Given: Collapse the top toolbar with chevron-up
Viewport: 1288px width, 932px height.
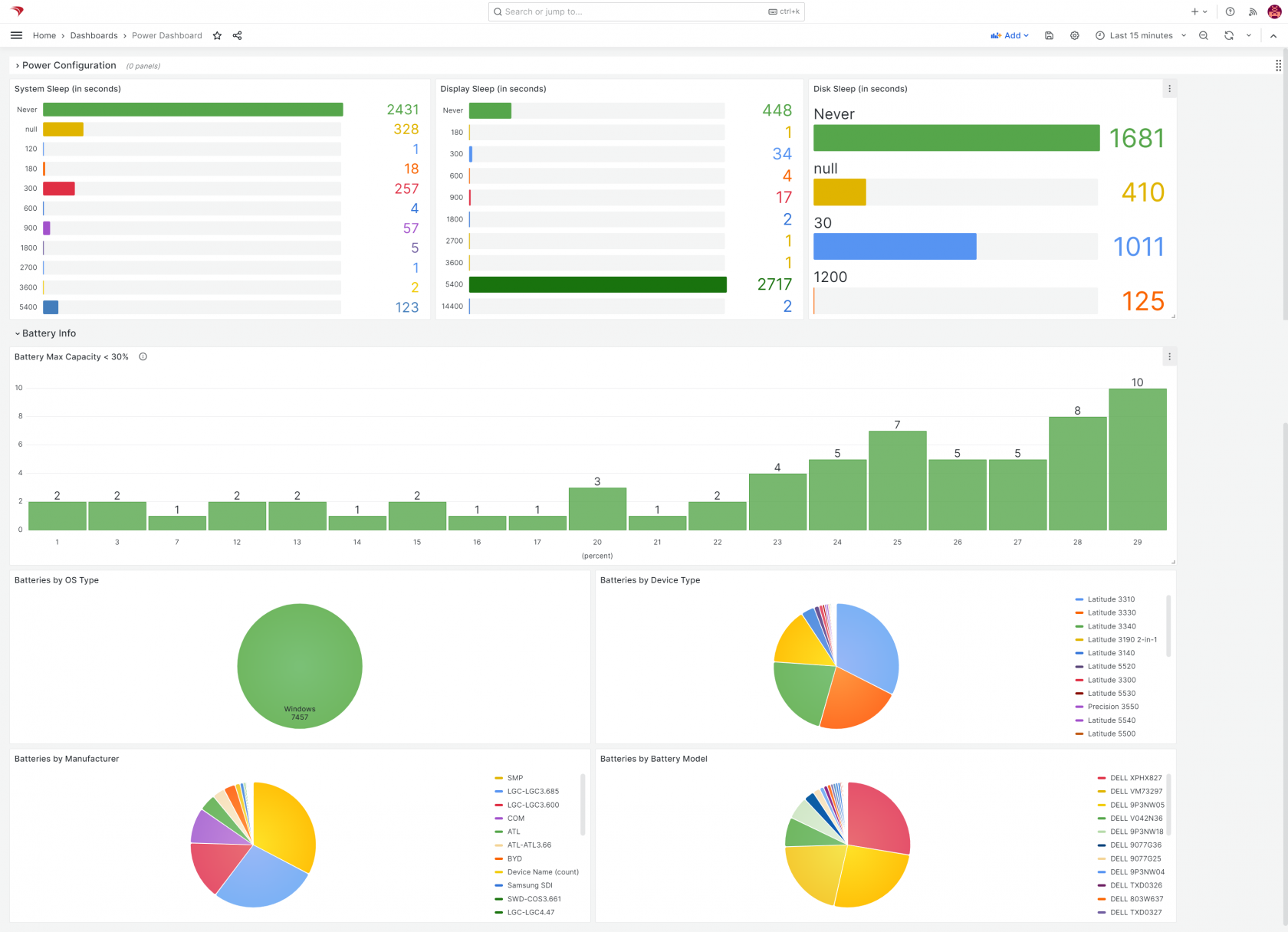Looking at the screenshot, I should (x=1273, y=35).
